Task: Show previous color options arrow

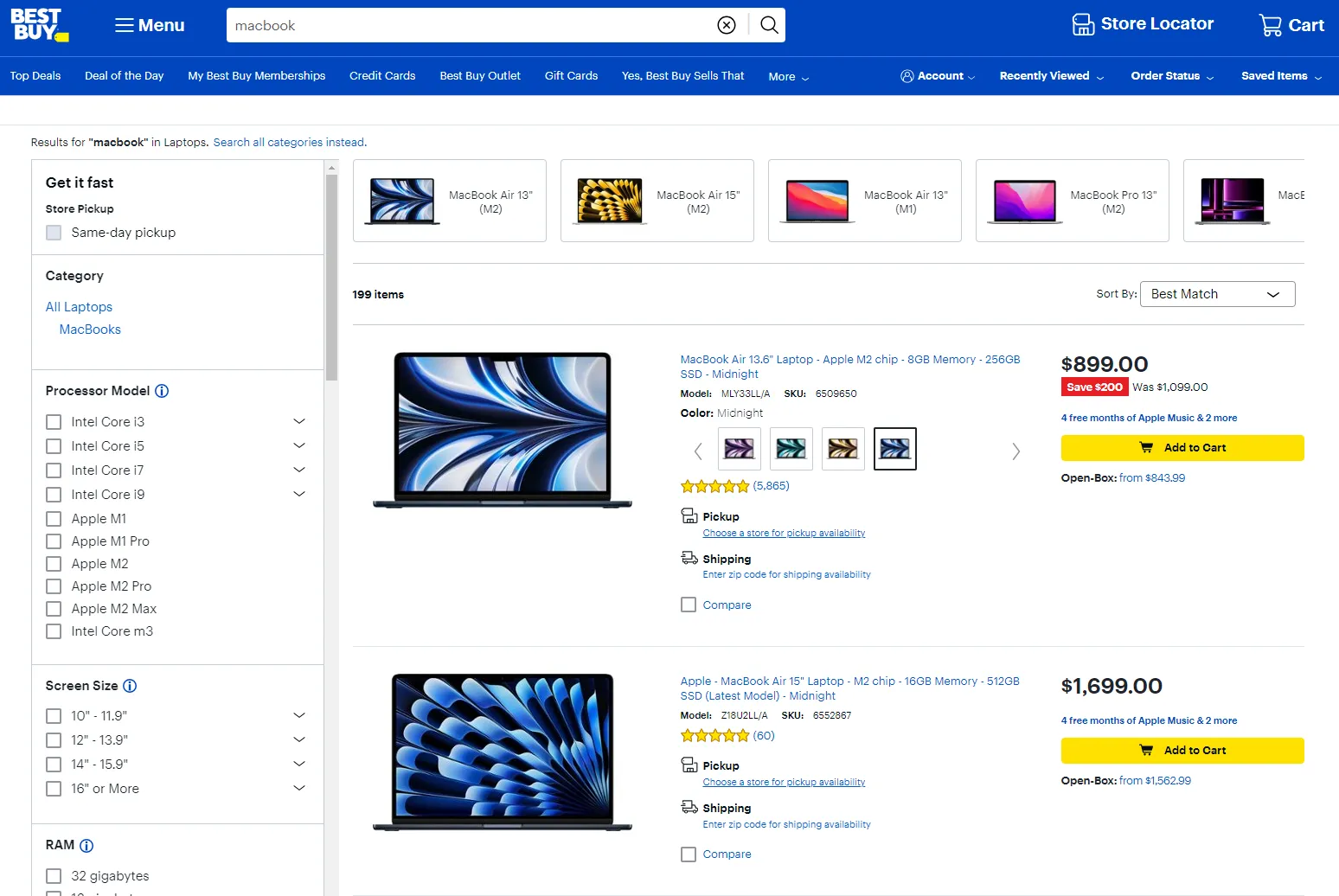Action: [698, 451]
